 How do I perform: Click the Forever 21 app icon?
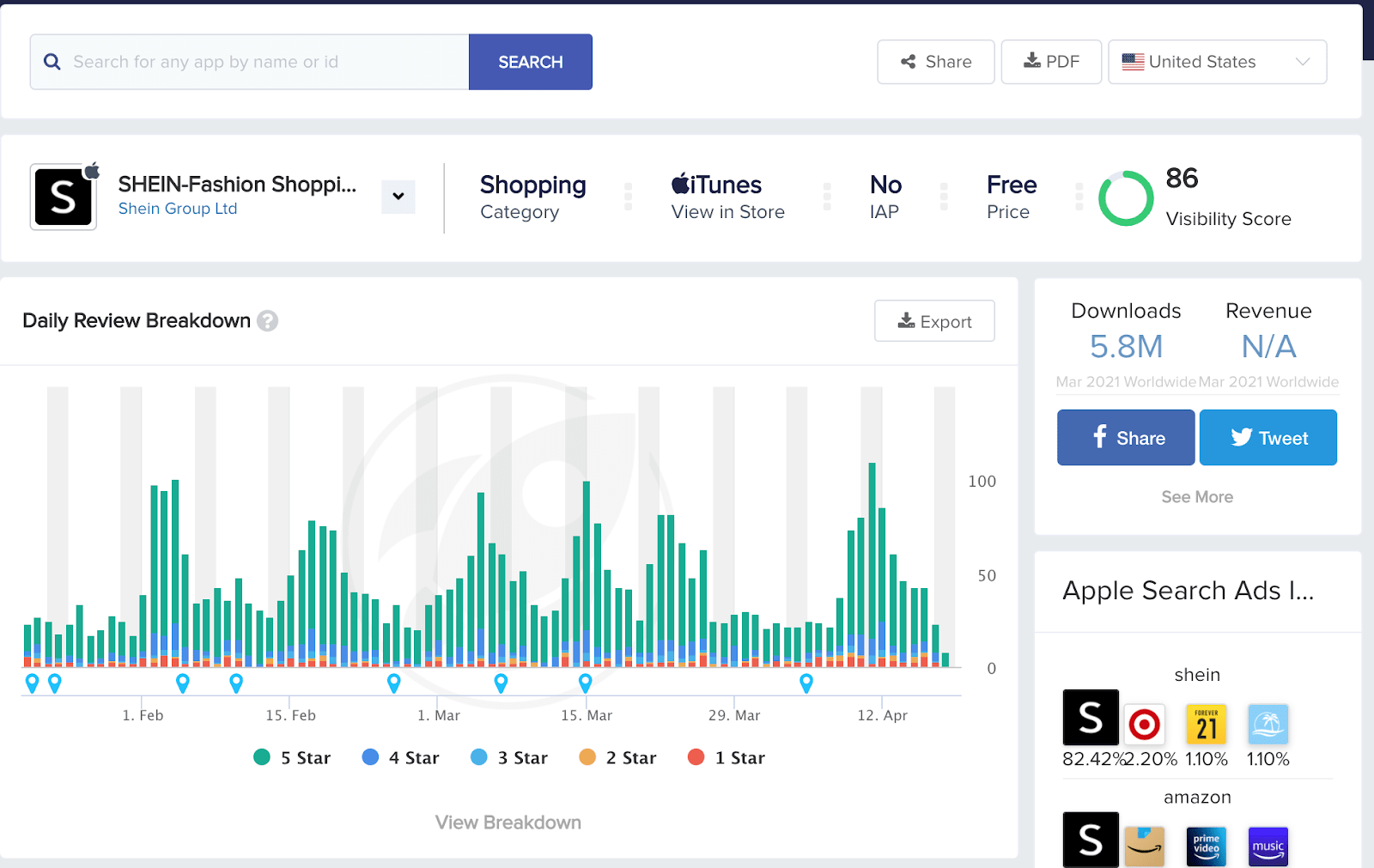coord(1206,725)
